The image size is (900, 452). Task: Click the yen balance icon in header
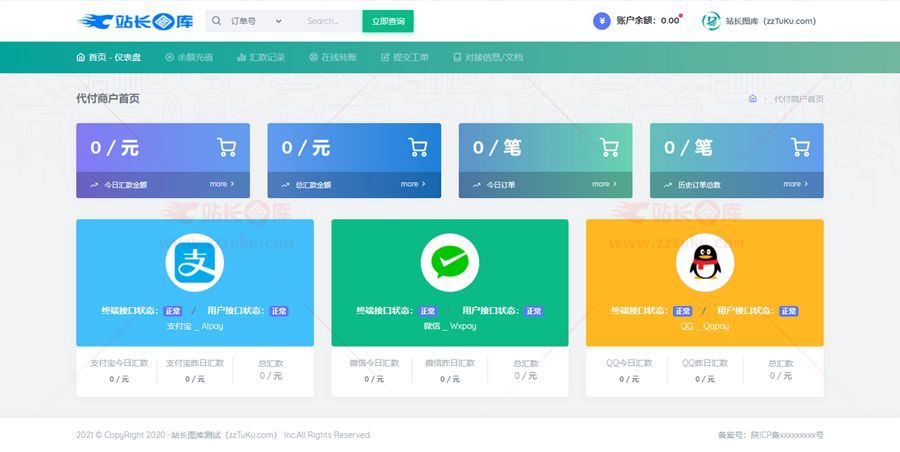coord(601,21)
